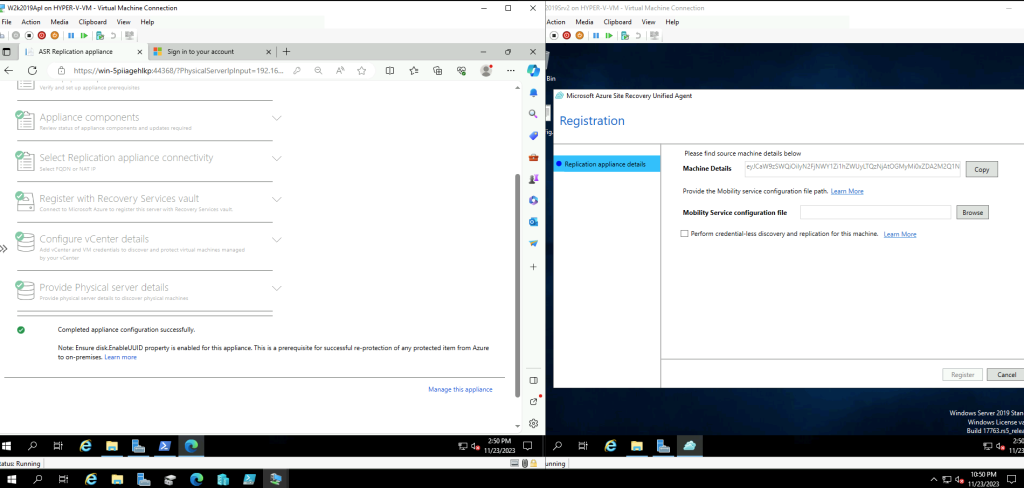Refresh the Edge browser page
The width and height of the screenshot is (1024, 488).
click(x=32, y=71)
